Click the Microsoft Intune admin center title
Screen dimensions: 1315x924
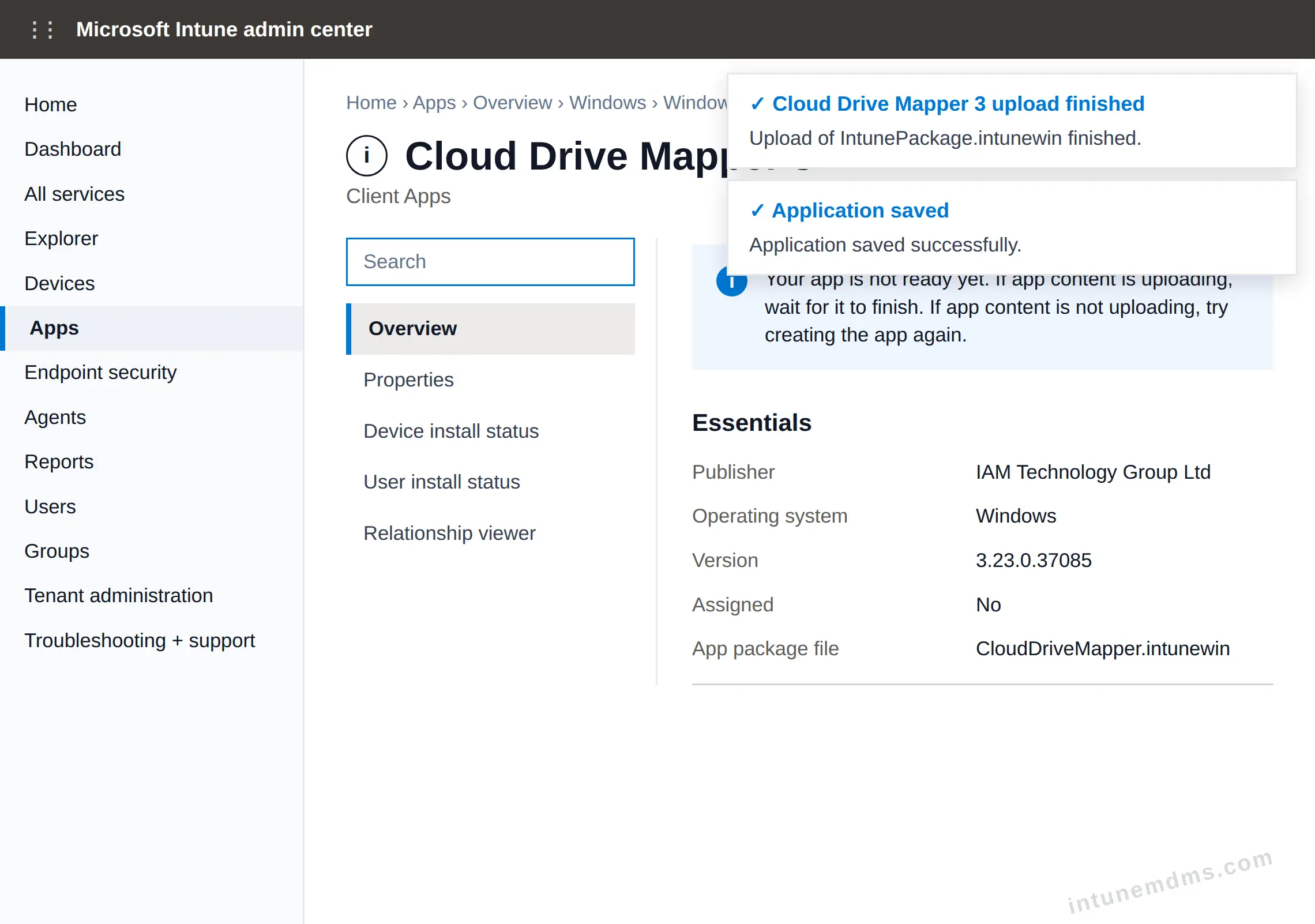[224, 29]
